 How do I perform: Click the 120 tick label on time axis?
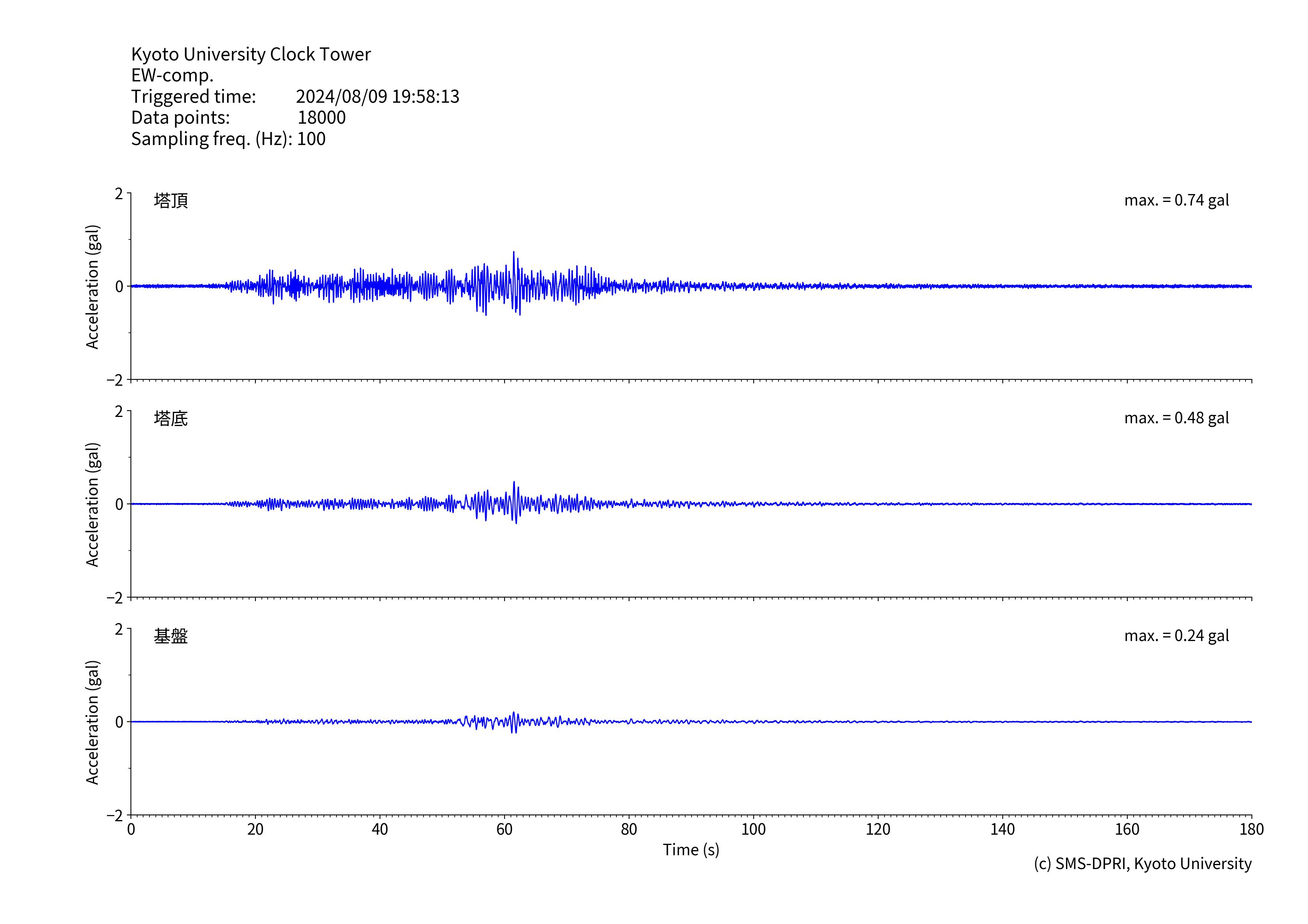pos(877,830)
